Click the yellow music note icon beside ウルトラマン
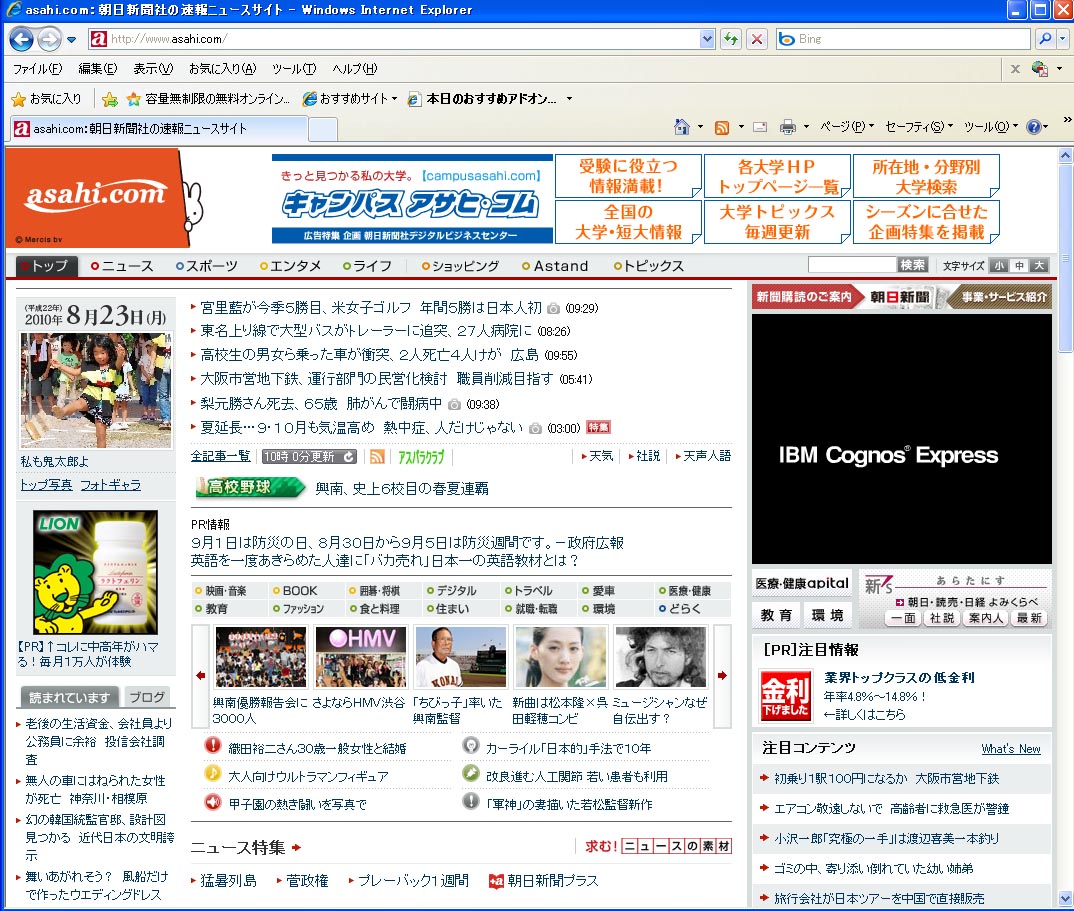The width and height of the screenshot is (1074, 911). point(213,773)
